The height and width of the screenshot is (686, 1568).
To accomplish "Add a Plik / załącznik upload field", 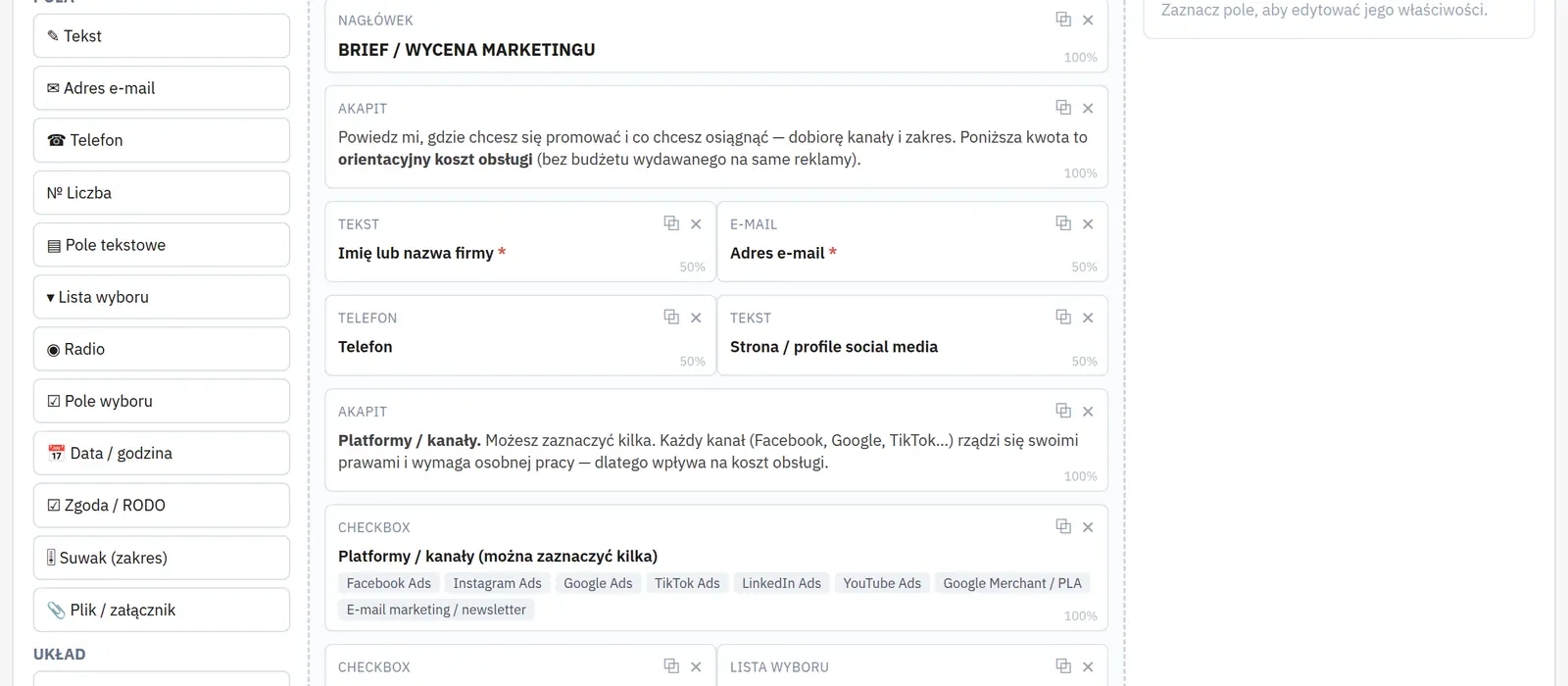I will (162, 610).
